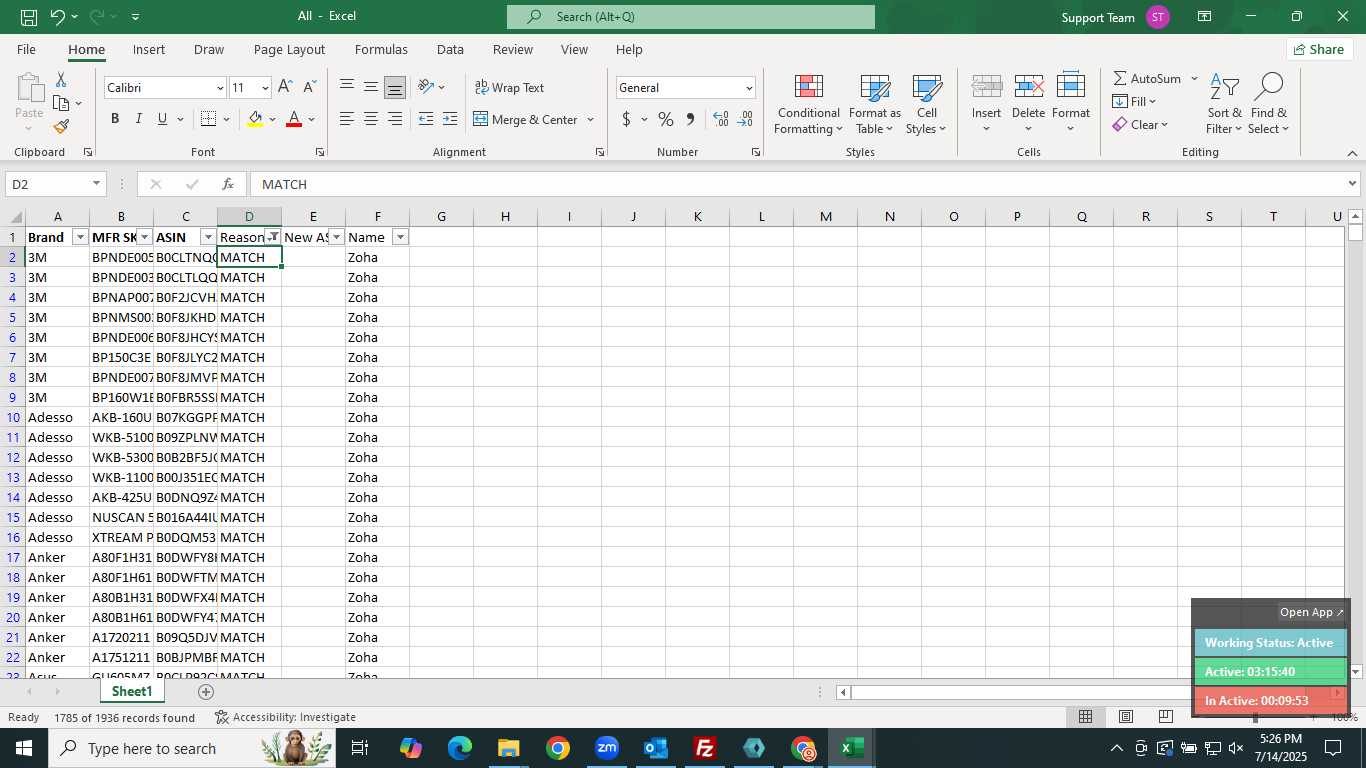The height and width of the screenshot is (768, 1366).
Task: Expand the Name Box dropdown arrow
Action: (96, 184)
